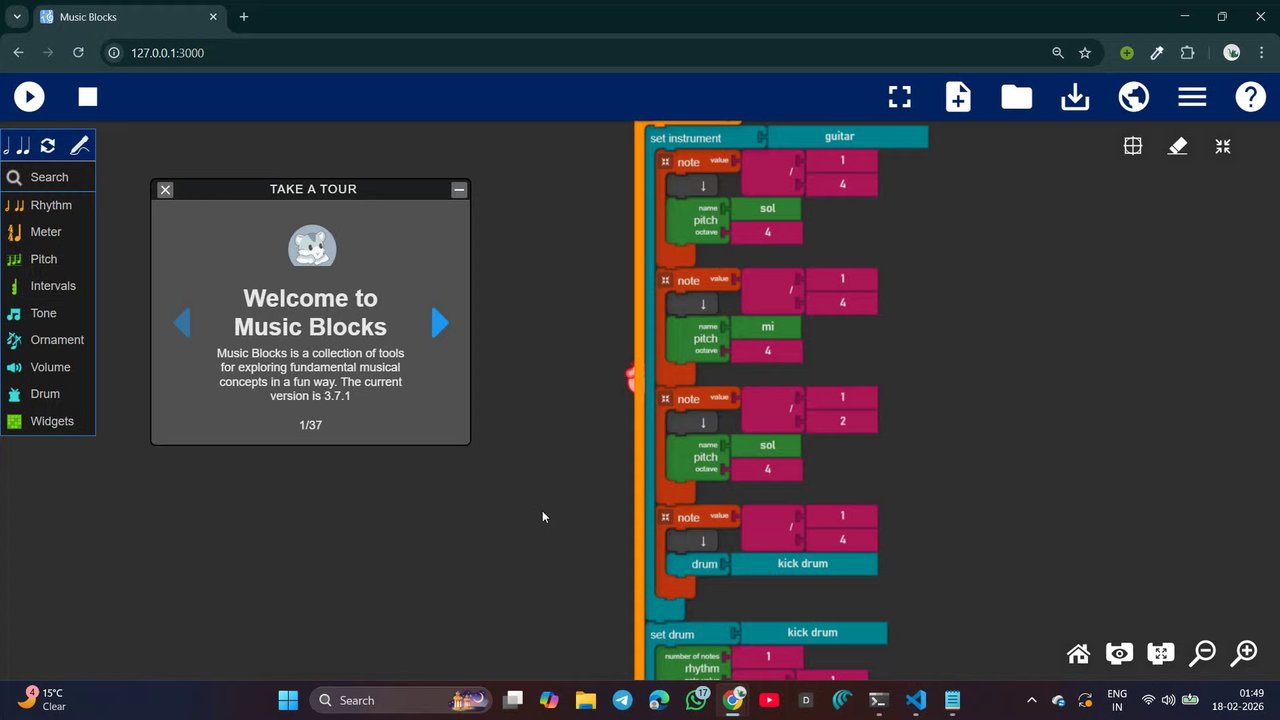Click the rhythm block label
The height and width of the screenshot is (720, 1280).
pos(702,668)
